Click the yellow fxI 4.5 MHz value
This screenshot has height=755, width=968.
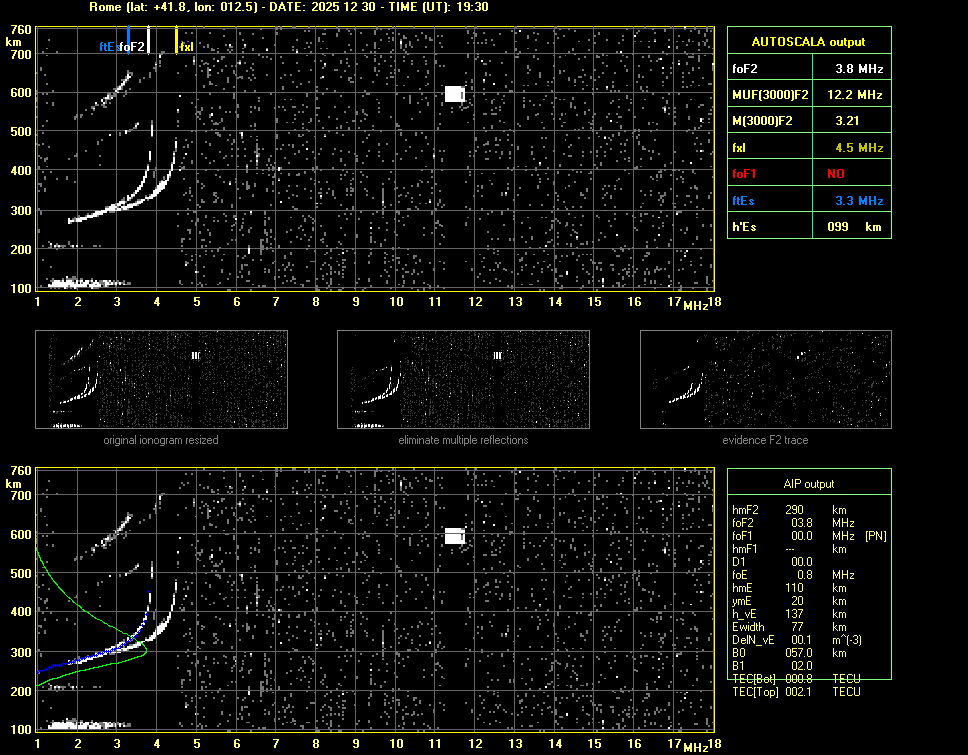(x=859, y=148)
